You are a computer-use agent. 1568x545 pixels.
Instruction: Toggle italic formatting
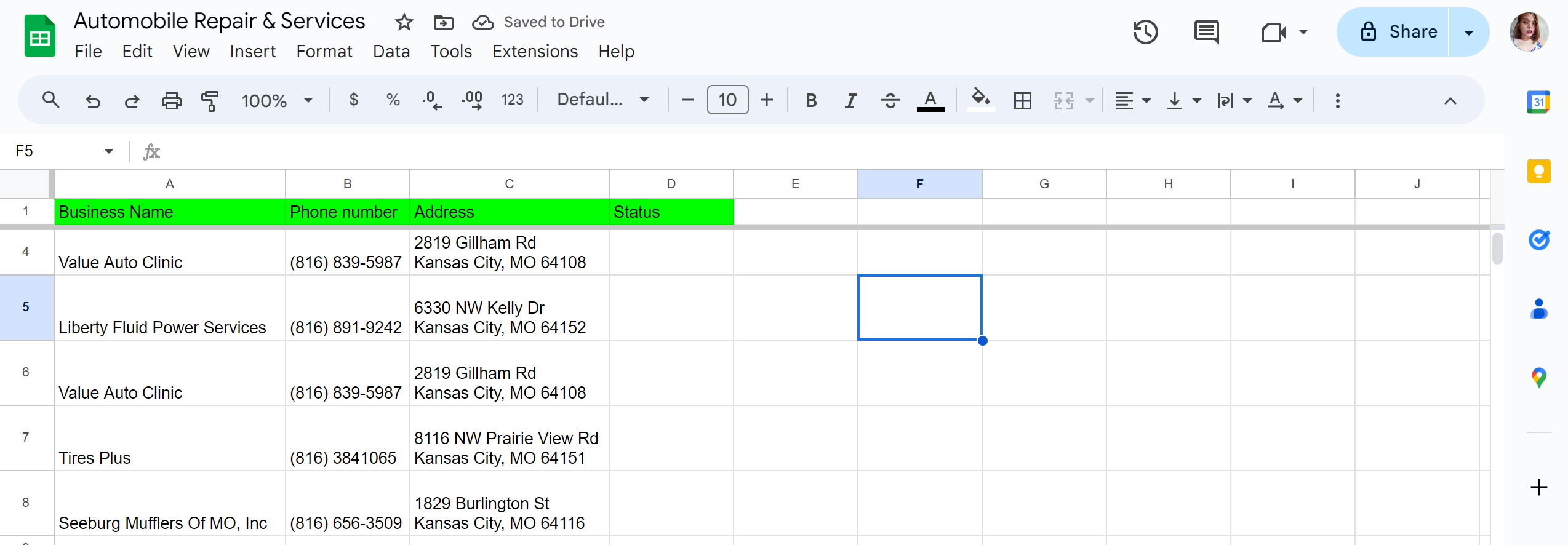point(850,100)
